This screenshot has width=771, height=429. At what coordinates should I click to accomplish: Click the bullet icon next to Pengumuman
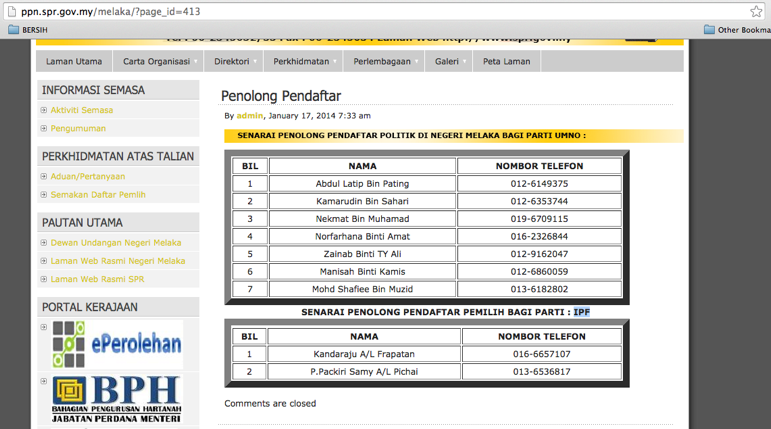(44, 128)
